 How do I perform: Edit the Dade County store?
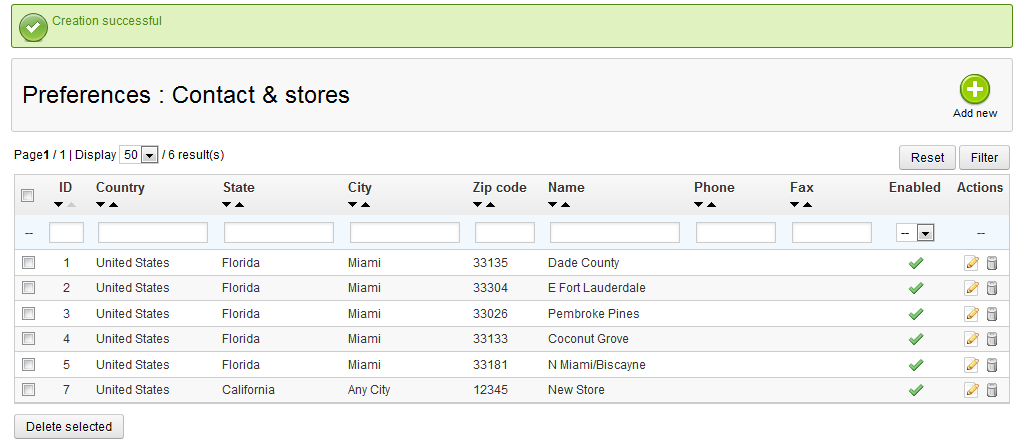tap(971, 263)
